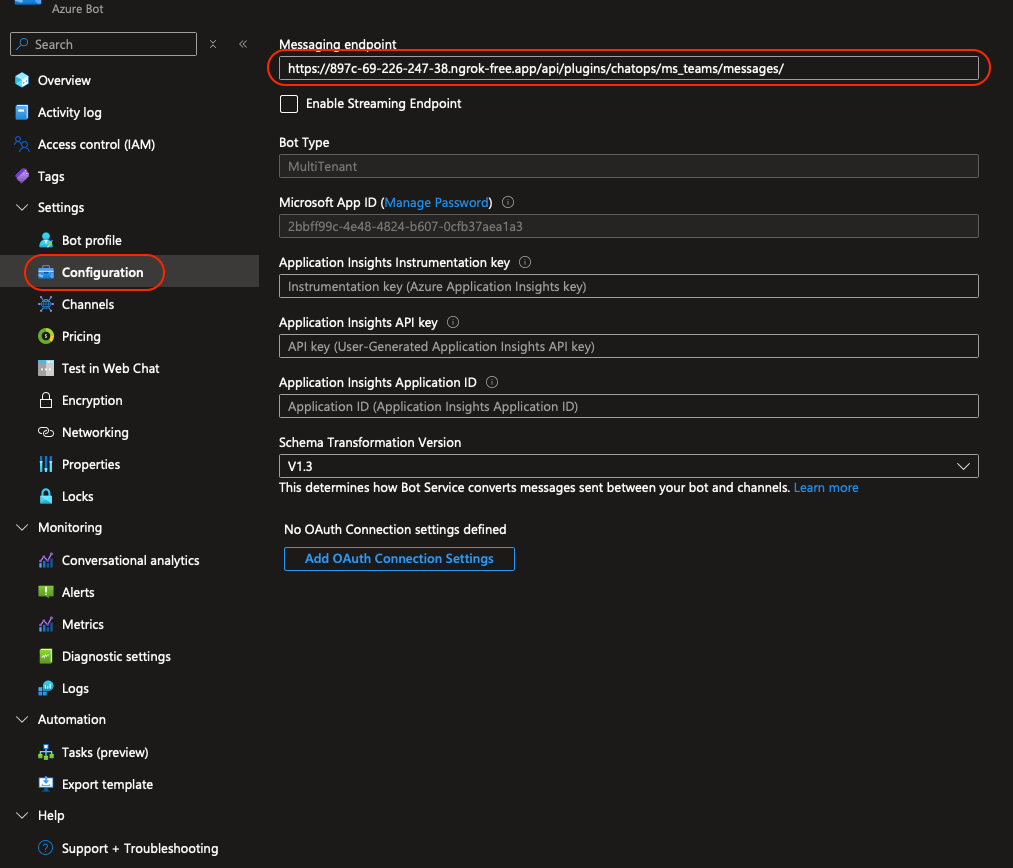This screenshot has height=868, width=1013.
Task: Click the purple Tags icon
Action: coord(22,176)
